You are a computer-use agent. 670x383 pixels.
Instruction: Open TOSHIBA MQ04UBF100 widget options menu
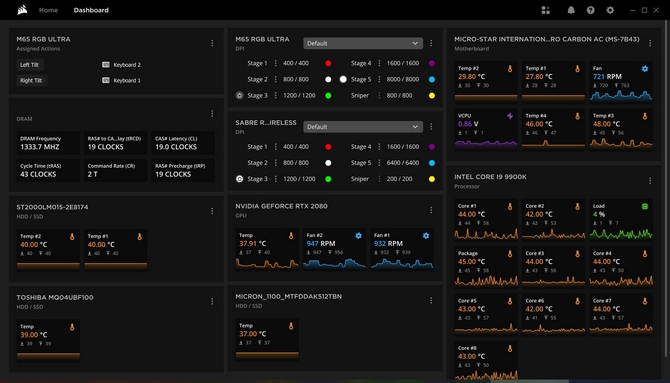pos(212,301)
